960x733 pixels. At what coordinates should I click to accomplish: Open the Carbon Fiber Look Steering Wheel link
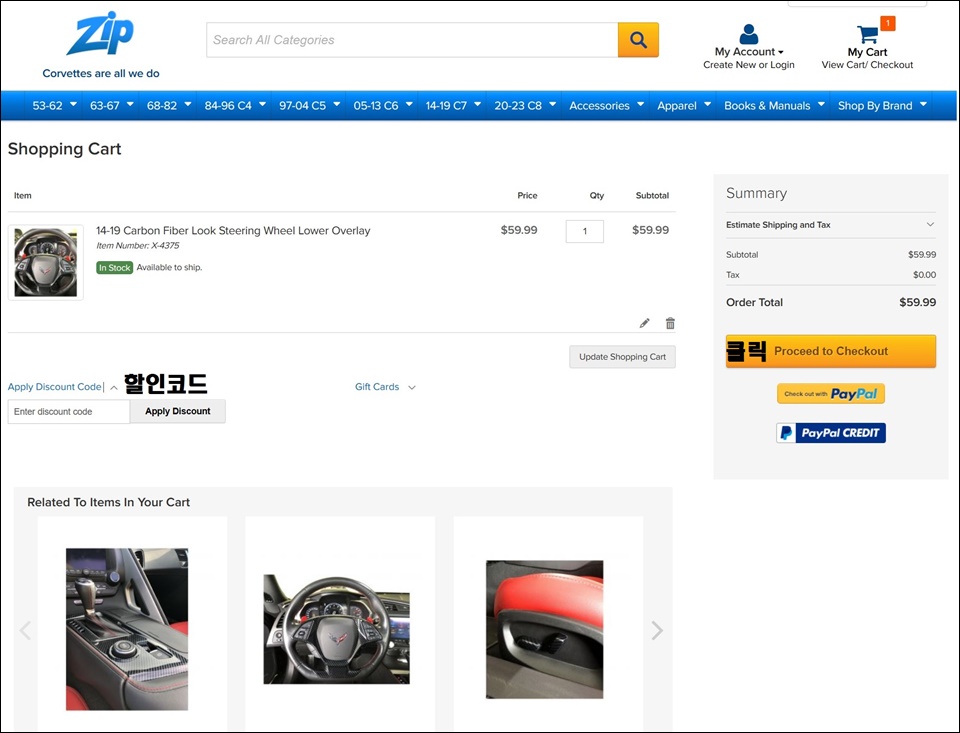click(x=233, y=231)
